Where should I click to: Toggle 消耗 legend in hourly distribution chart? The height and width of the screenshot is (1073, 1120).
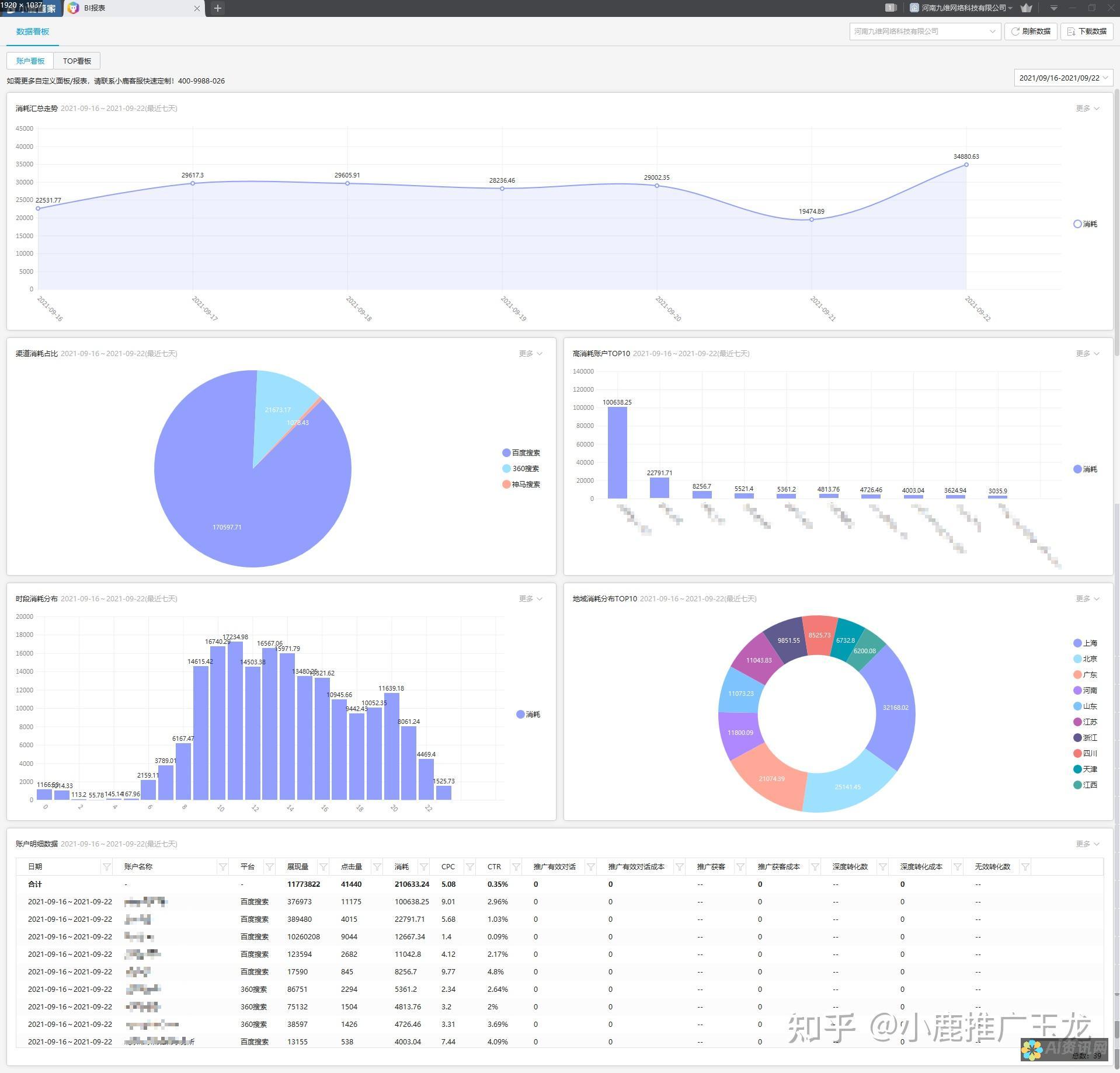(528, 715)
